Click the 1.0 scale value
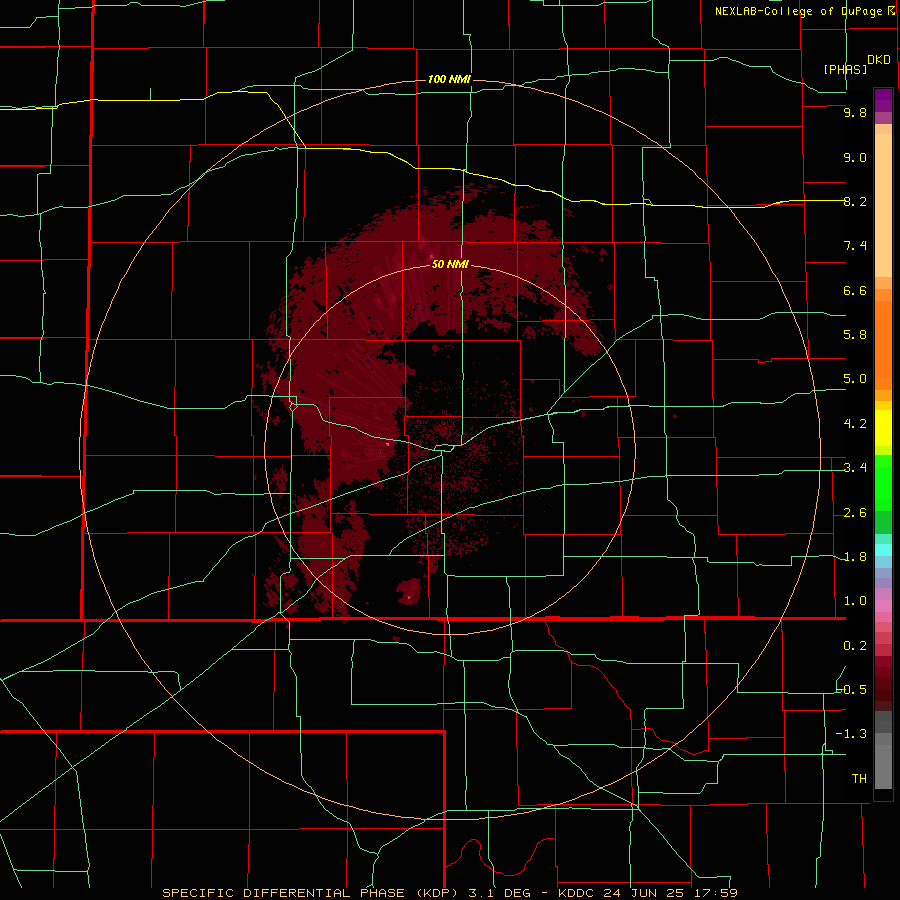 (855, 601)
